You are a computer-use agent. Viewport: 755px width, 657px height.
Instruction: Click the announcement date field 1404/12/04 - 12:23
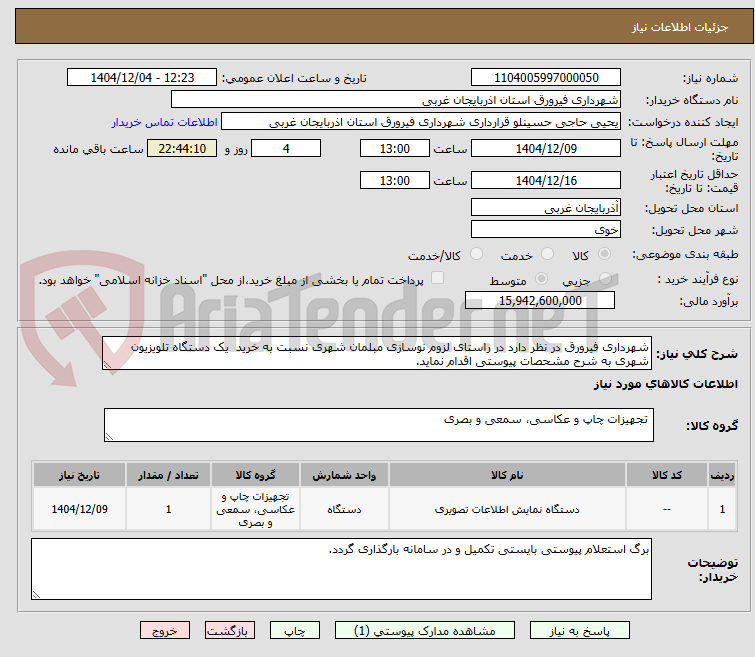[142, 78]
